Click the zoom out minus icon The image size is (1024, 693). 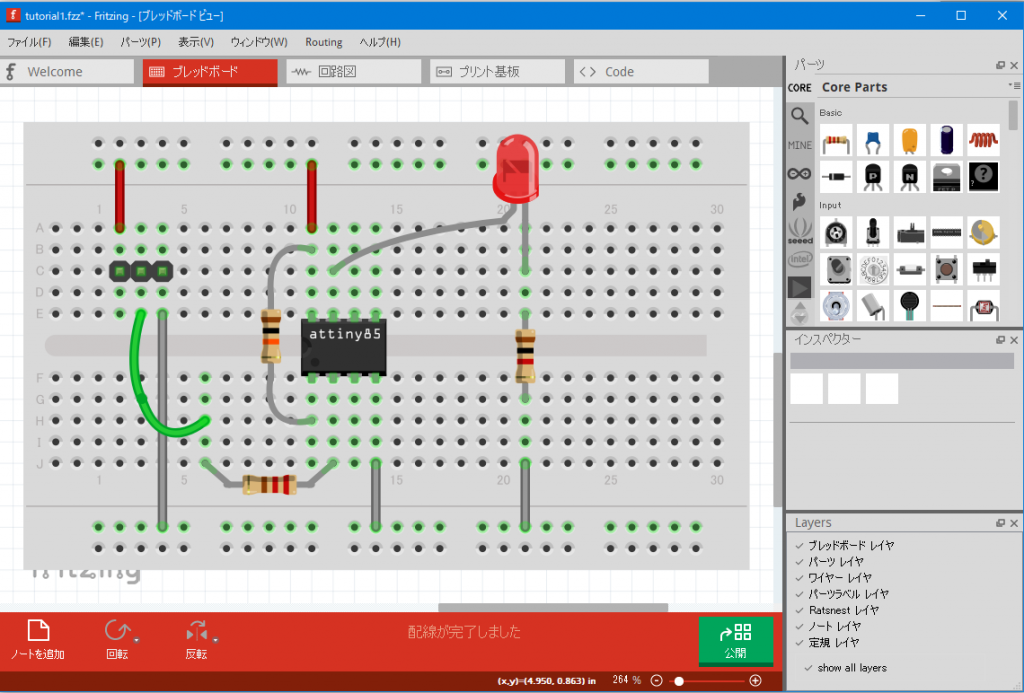656,681
